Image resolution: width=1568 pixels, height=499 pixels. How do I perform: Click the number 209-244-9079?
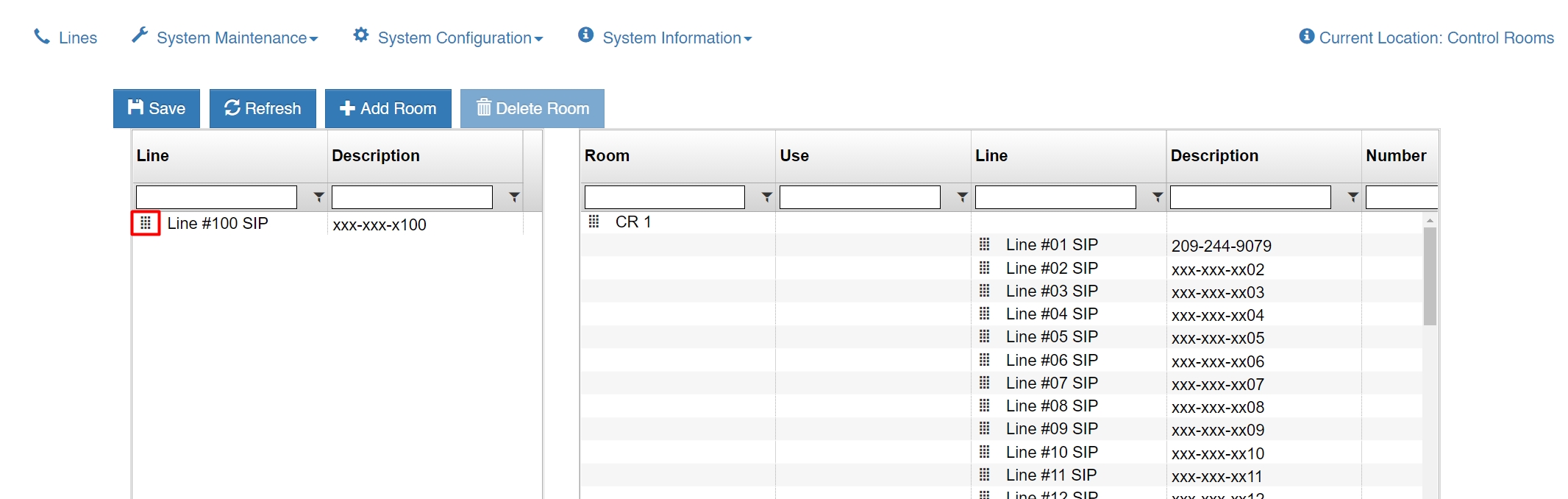(1222, 246)
